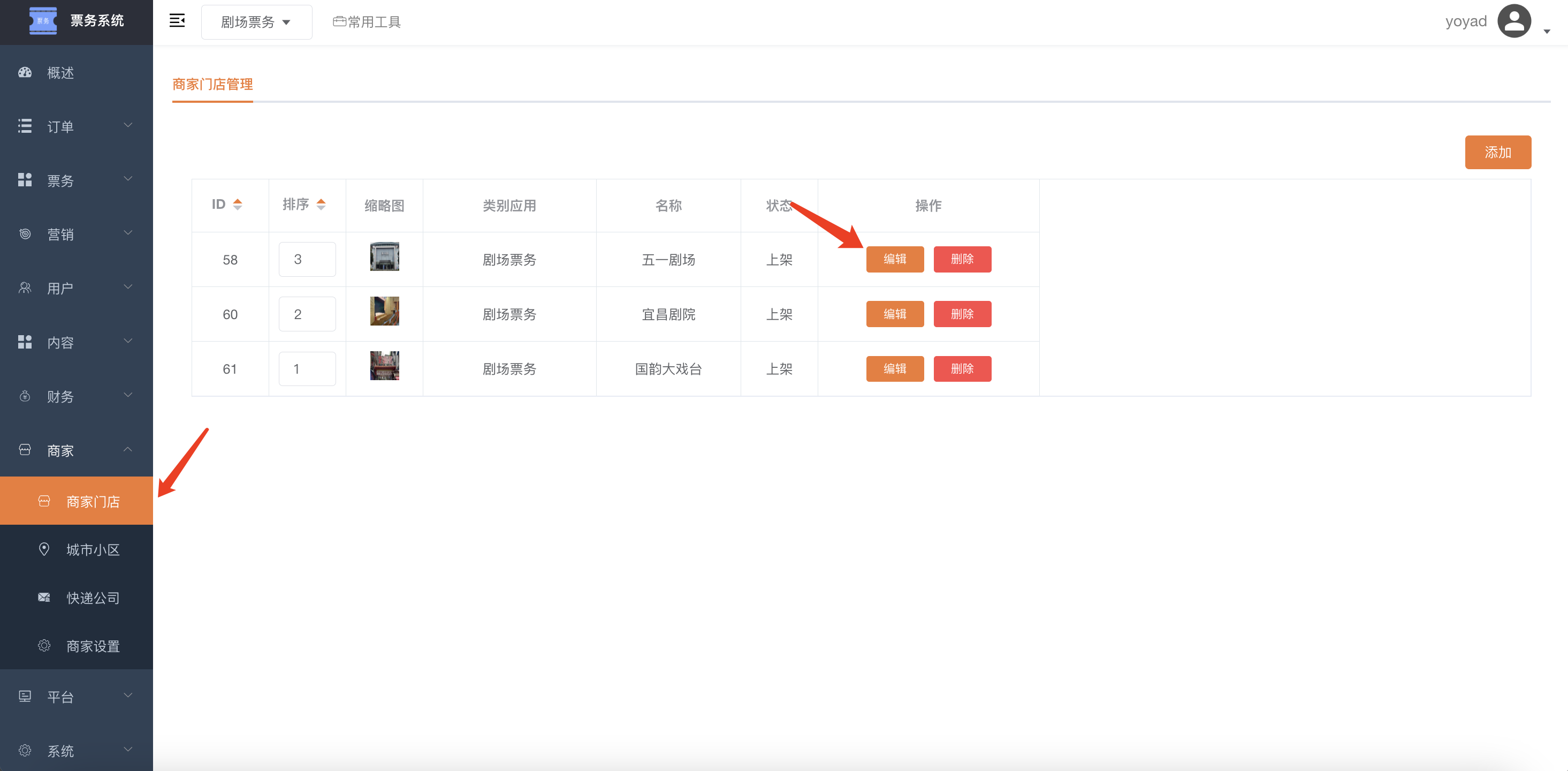1568x771 pixels.
Task: Click the 商家门店 shop icon
Action: 44,501
